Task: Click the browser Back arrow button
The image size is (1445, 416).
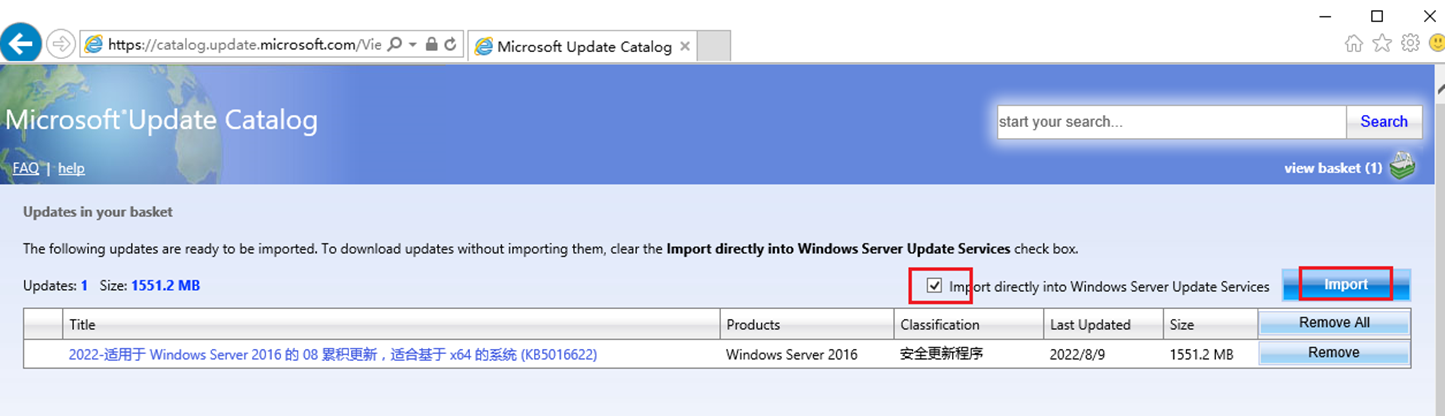Action: click(x=23, y=43)
